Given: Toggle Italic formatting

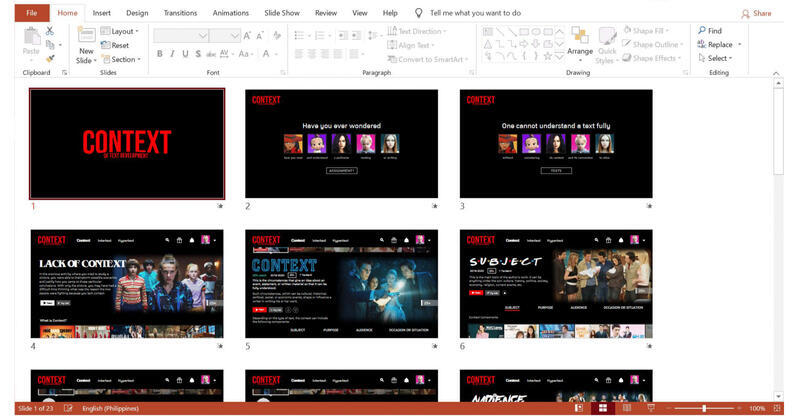Looking at the screenshot, I should point(173,54).
